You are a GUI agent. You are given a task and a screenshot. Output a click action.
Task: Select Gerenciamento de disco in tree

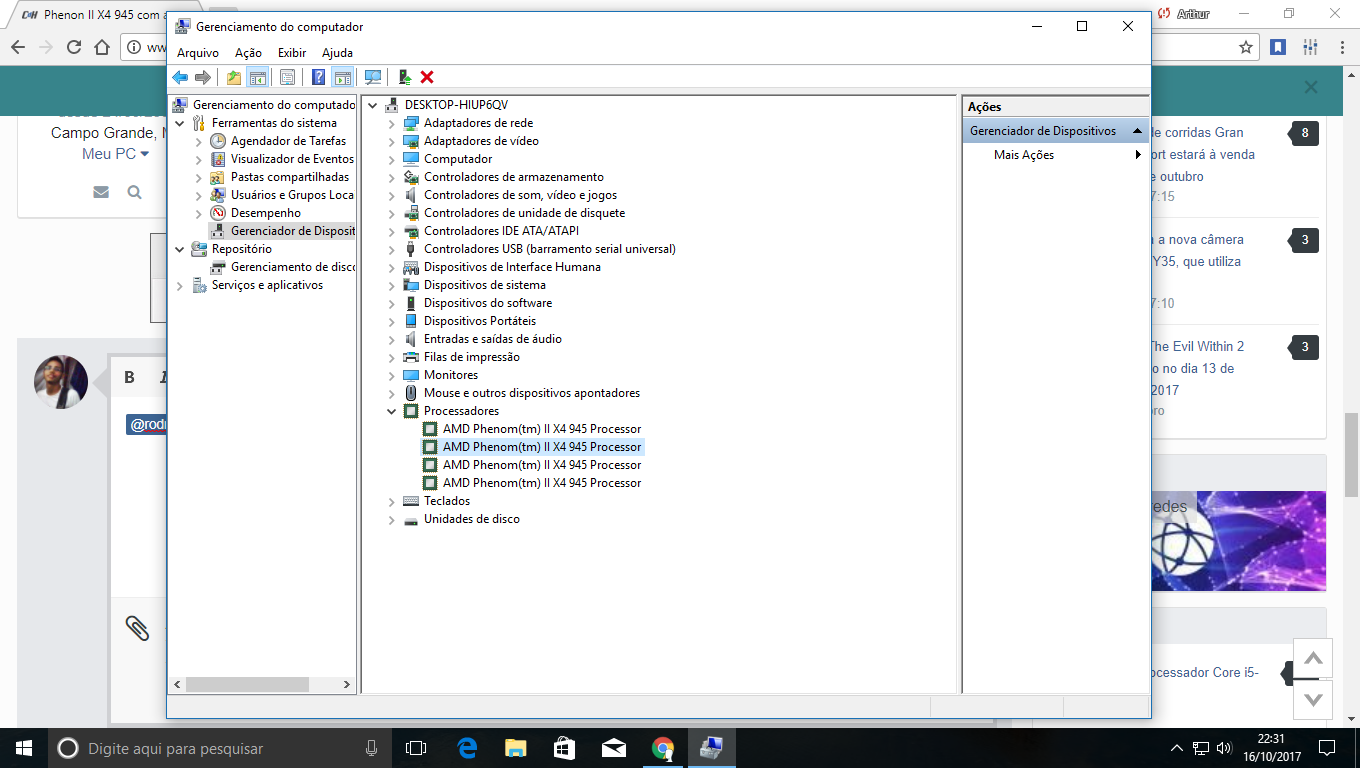(x=293, y=267)
